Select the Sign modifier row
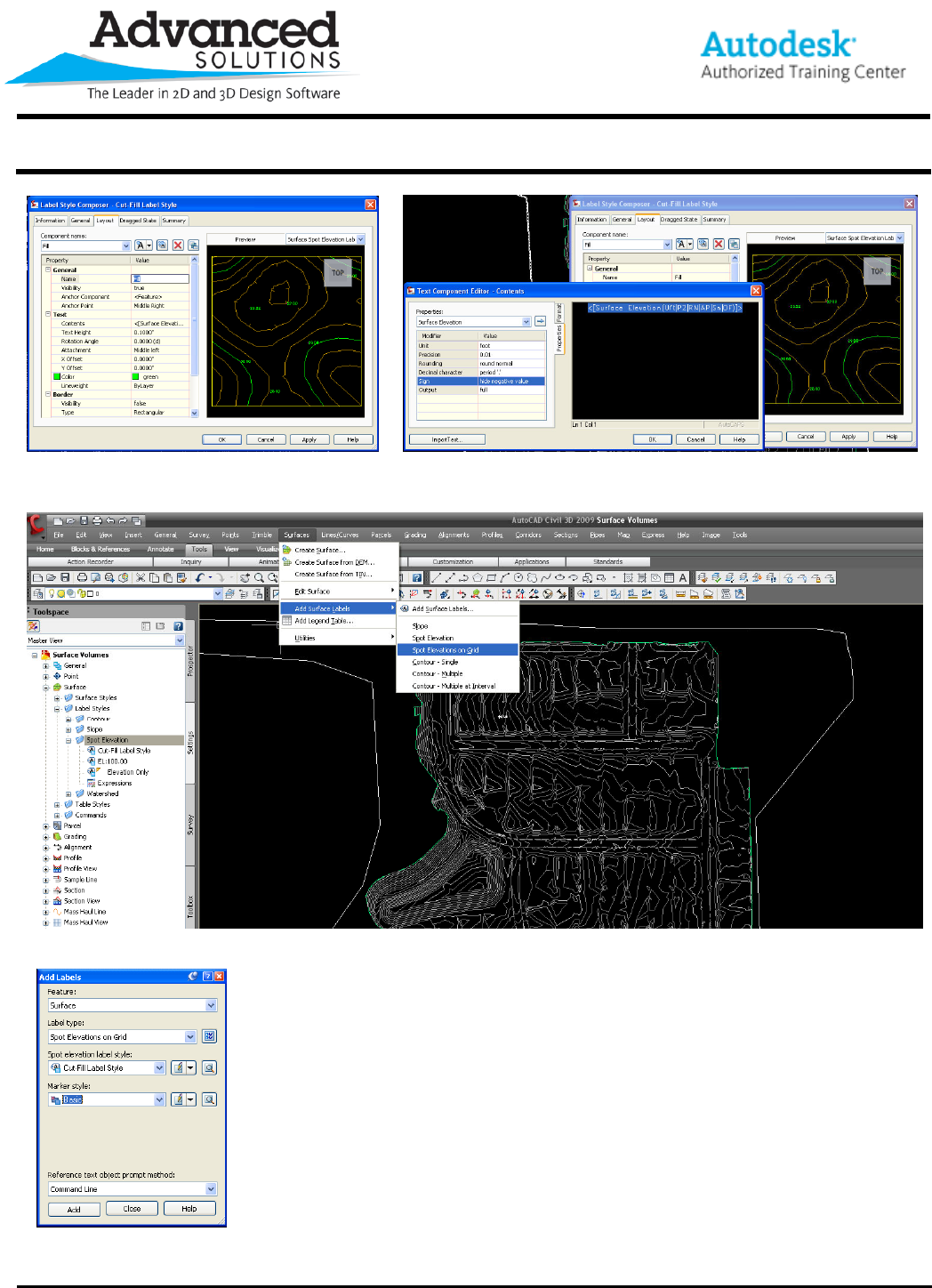Image resolution: width=932 pixels, height=1288 pixels. point(481,382)
